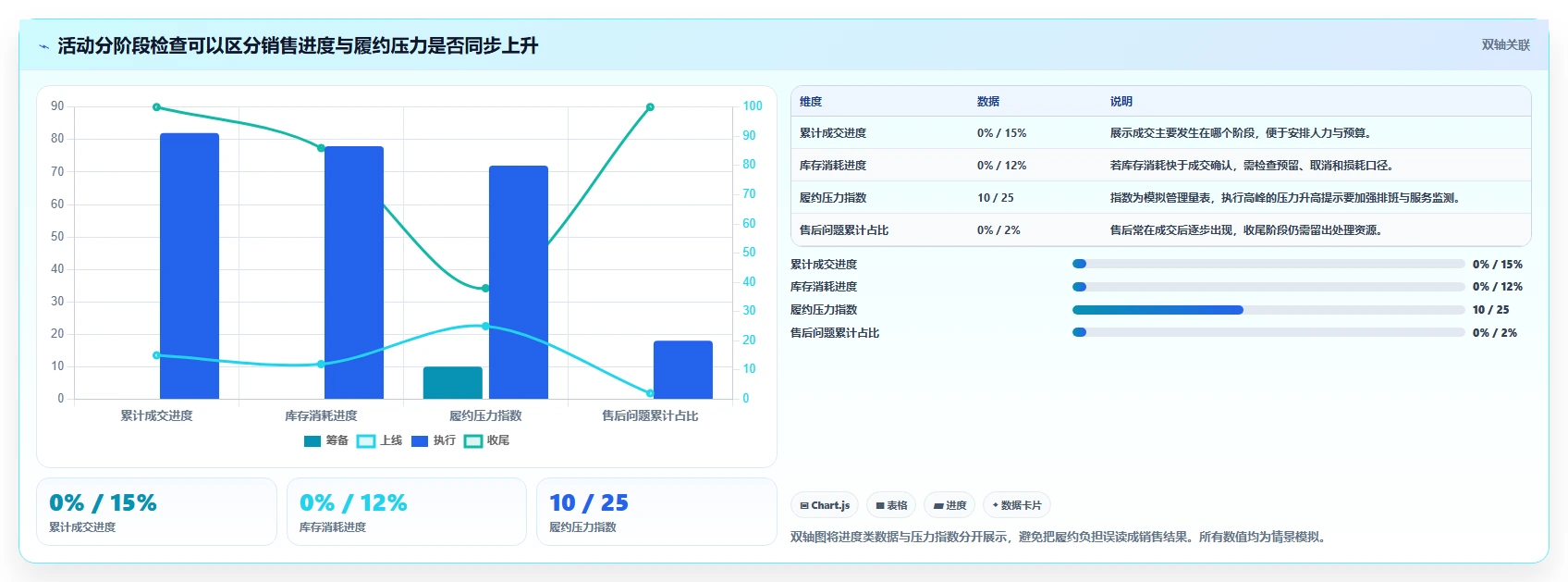Click the x-axis label 库存消耗进度
The width and height of the screenshot is (1568, 582).
(321, 415)
